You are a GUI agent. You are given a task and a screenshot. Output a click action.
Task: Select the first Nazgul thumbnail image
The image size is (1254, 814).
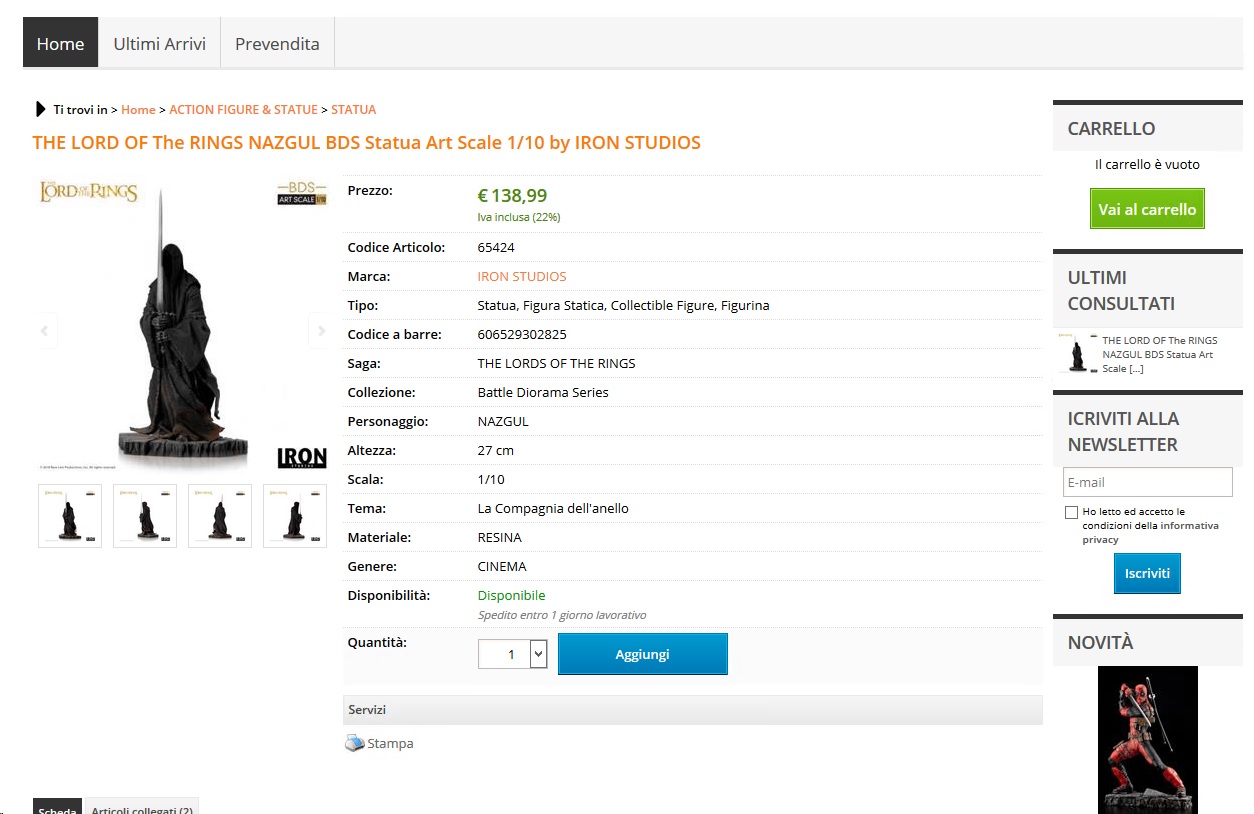point(70,516)
